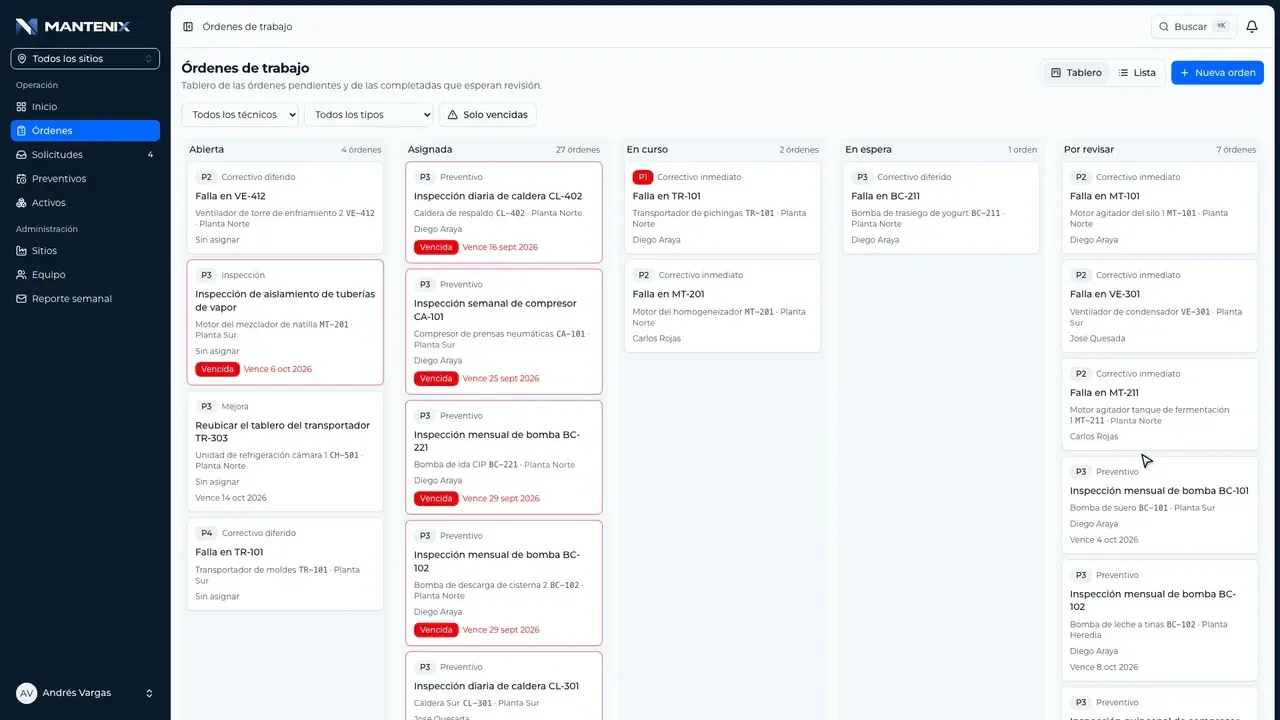Switch to Lista view

point(1137,73)
